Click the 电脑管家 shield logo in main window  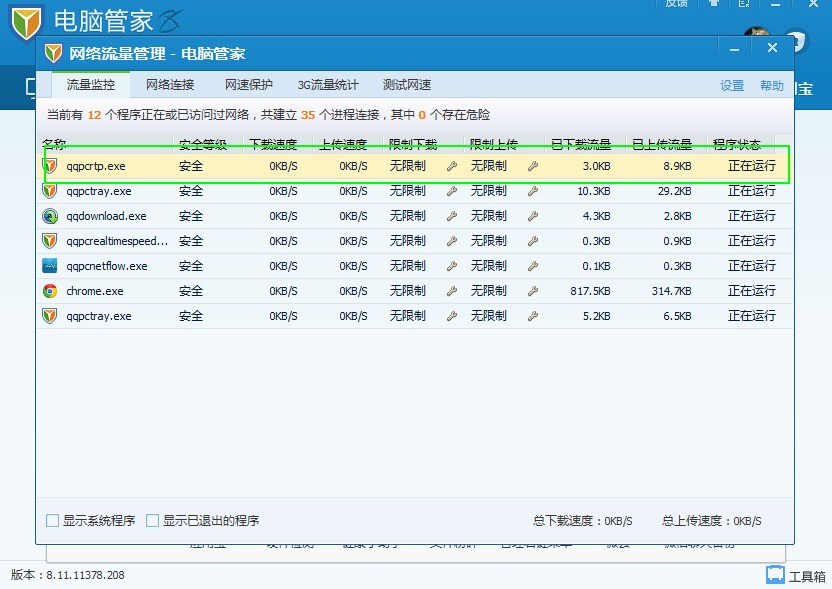click(x=25, y=22)
